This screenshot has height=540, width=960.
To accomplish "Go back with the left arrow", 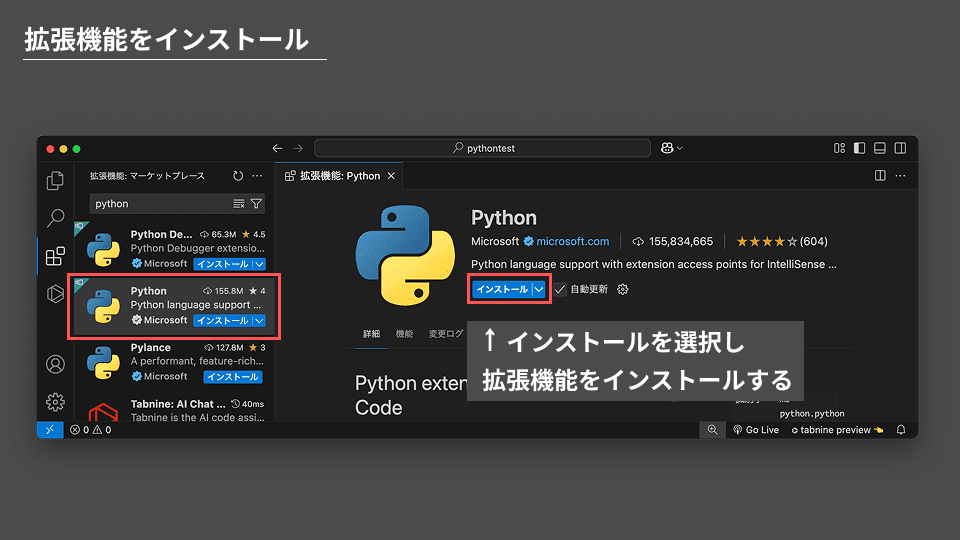I will pos(277,148).
